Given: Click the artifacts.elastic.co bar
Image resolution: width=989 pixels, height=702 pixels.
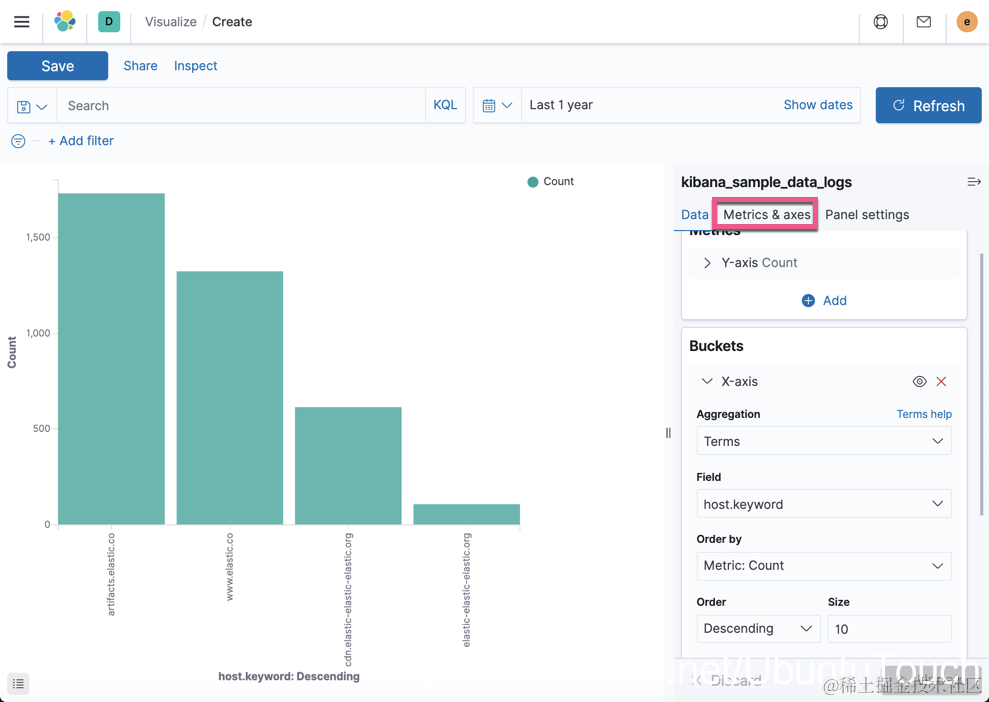Looking at the screenshot, I should (112, 358).
